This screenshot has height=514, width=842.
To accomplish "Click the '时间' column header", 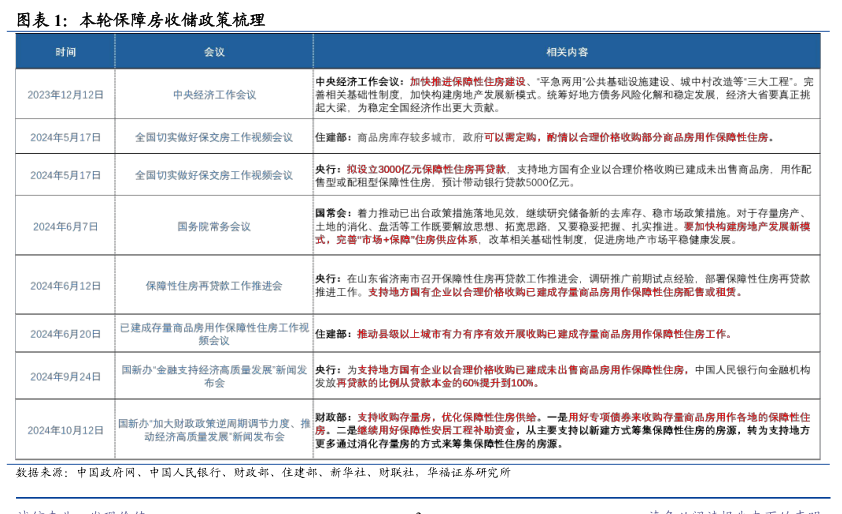I will coord(66,52).
